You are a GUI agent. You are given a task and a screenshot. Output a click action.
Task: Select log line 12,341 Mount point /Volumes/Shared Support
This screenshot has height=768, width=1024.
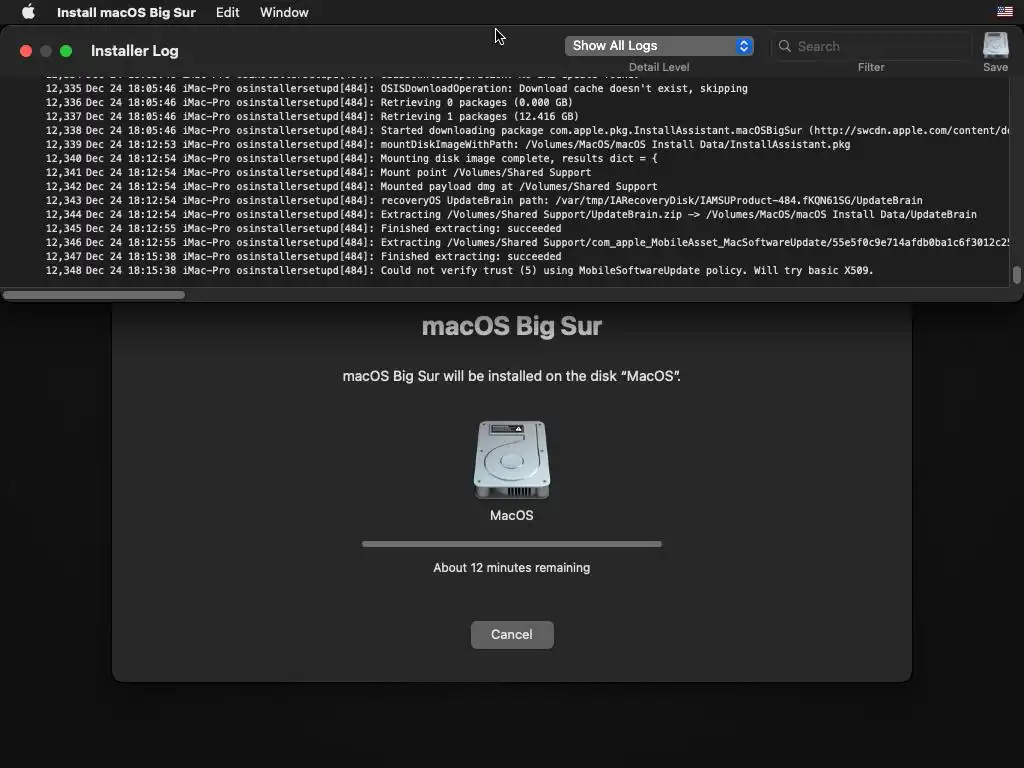318,172
